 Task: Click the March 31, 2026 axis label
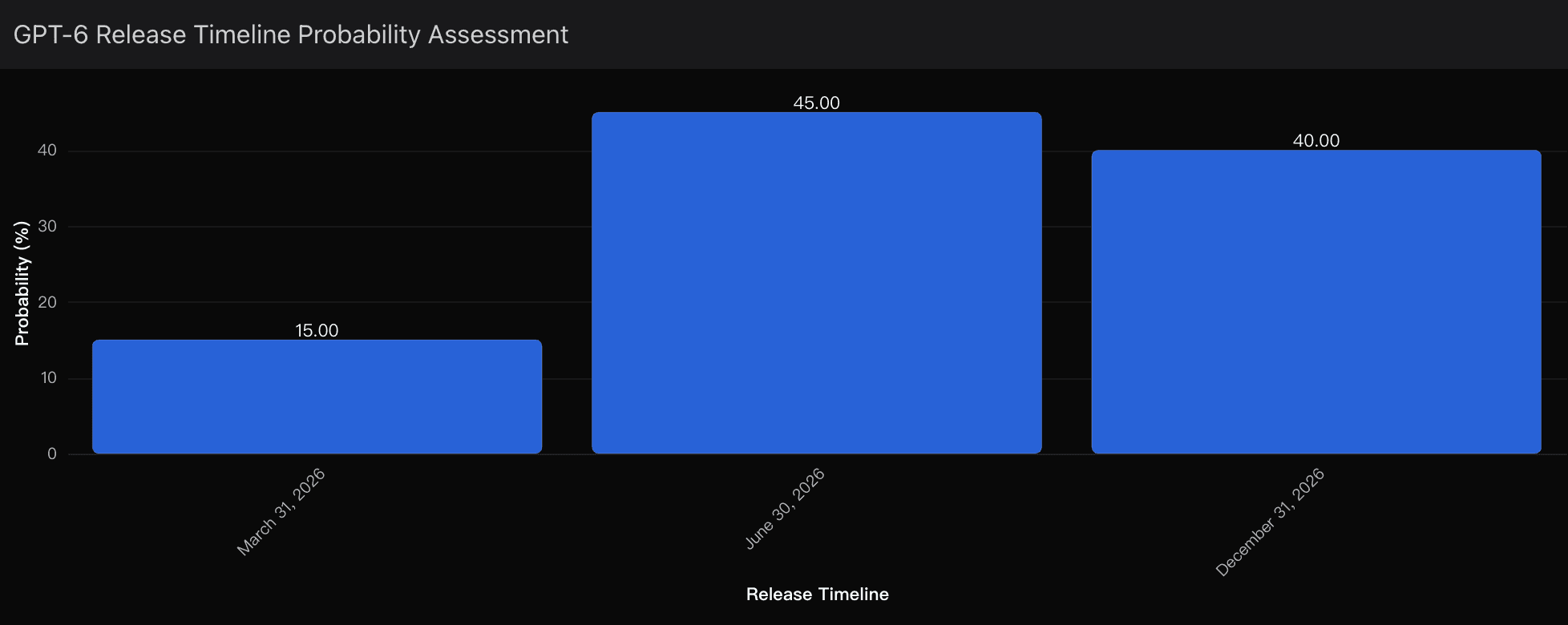click(281, 512)
